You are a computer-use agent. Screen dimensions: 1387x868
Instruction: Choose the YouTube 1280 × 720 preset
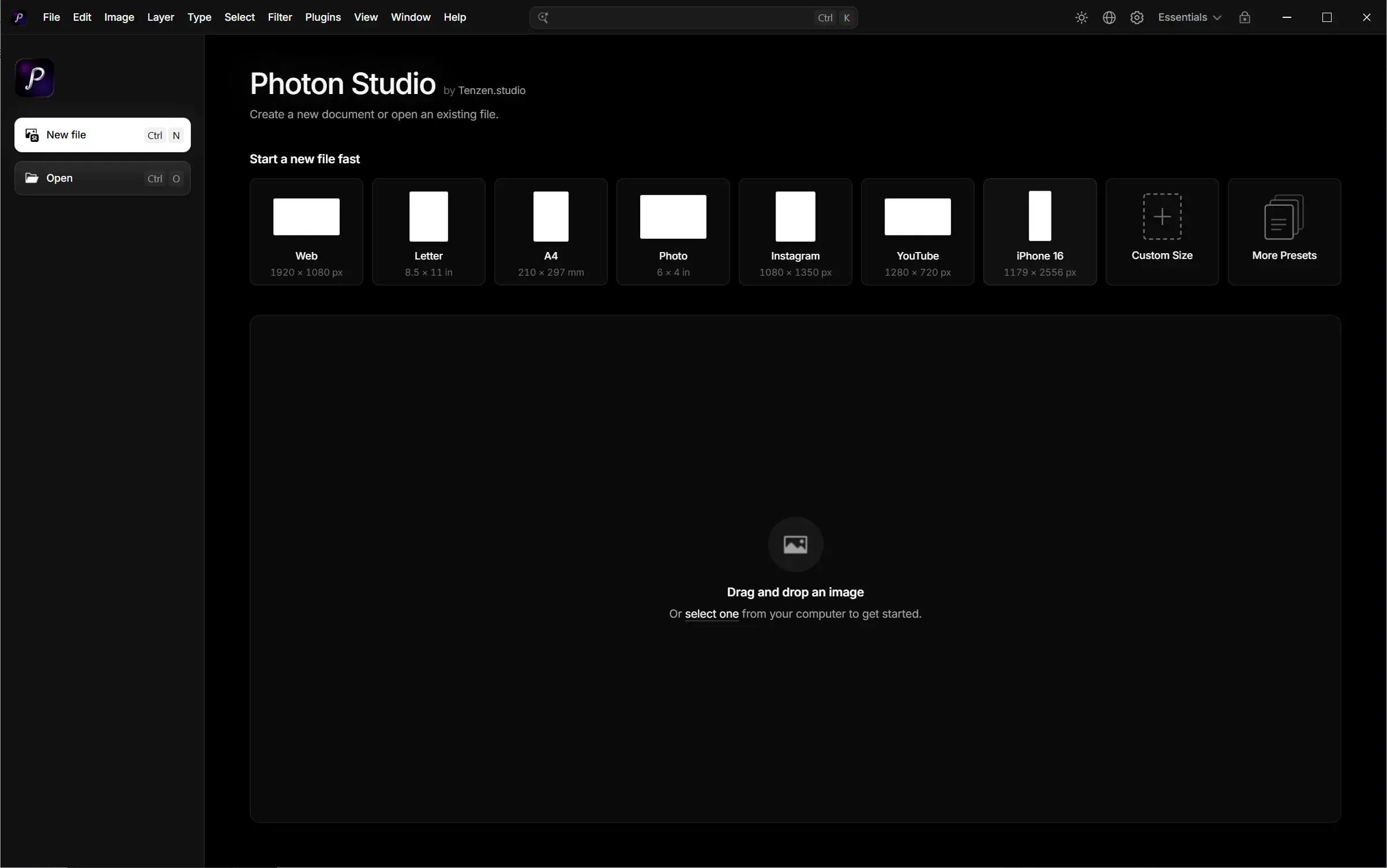(918, 232)
